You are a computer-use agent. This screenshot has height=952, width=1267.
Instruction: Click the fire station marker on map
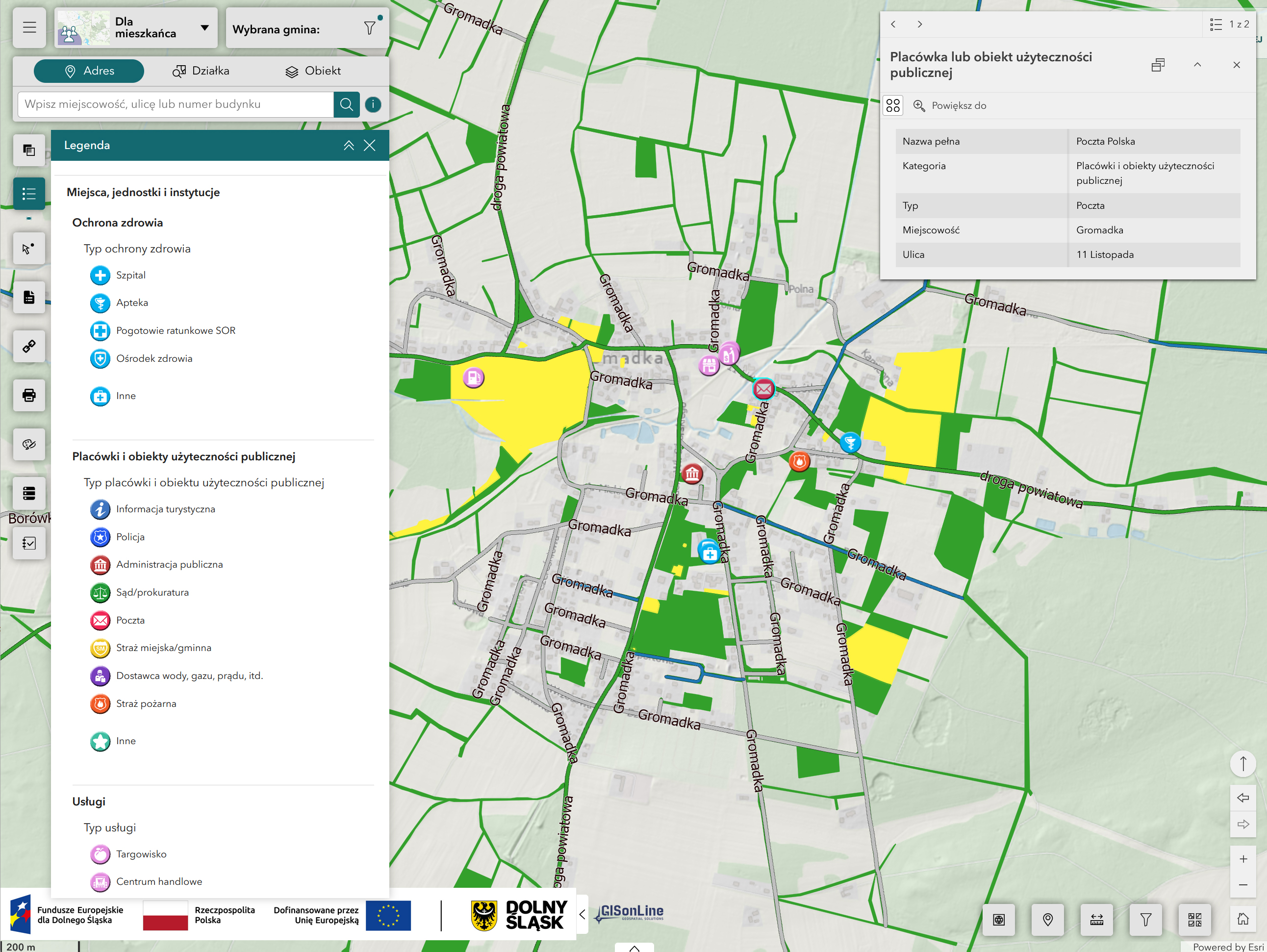(x=799, y=461)
